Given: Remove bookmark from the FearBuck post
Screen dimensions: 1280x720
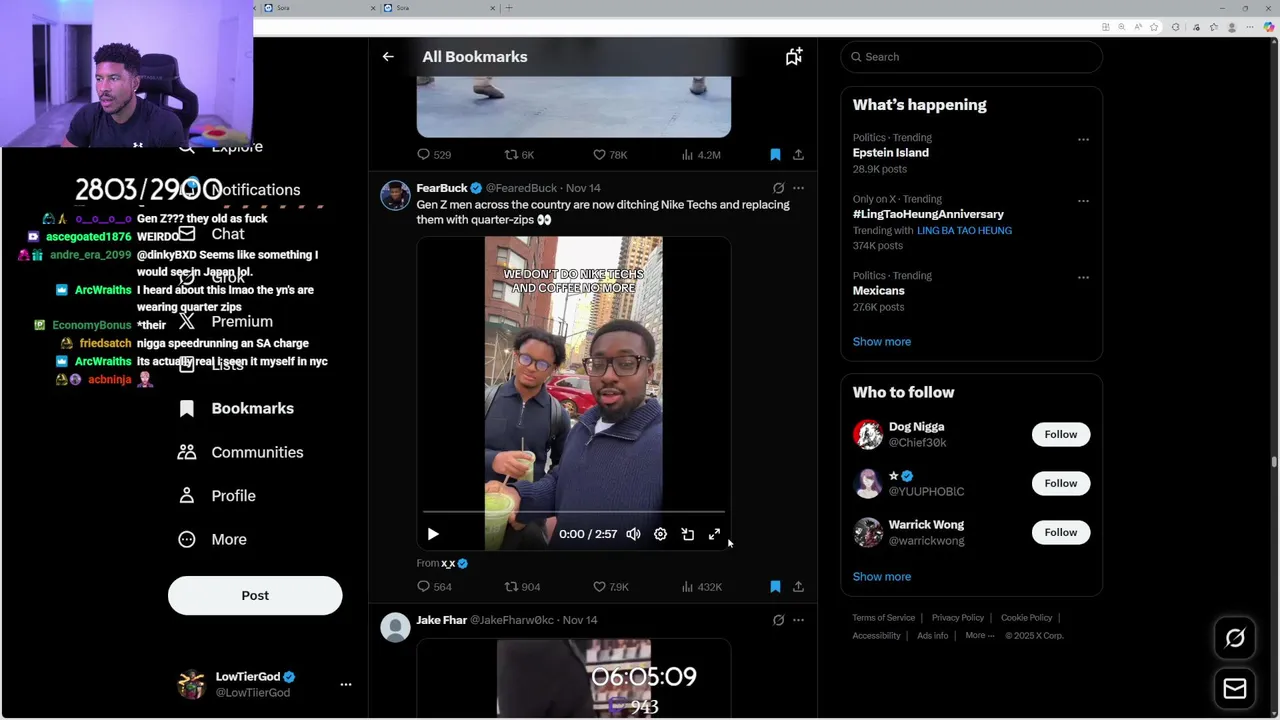Looking at the screenshot, I should [x=775, y=587].
